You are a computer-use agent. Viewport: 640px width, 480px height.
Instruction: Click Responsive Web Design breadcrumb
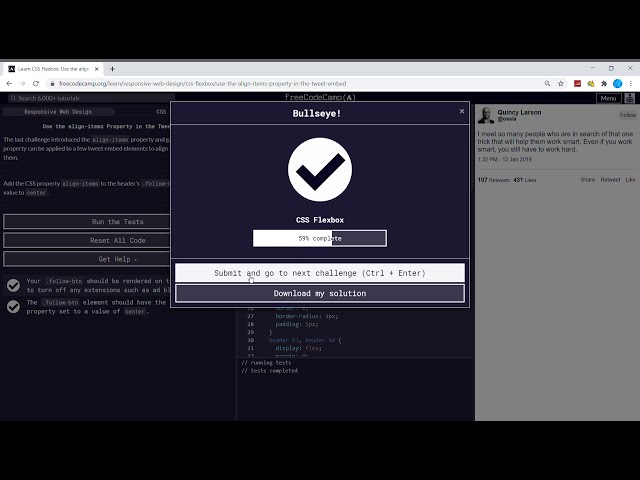coord(58,112)
